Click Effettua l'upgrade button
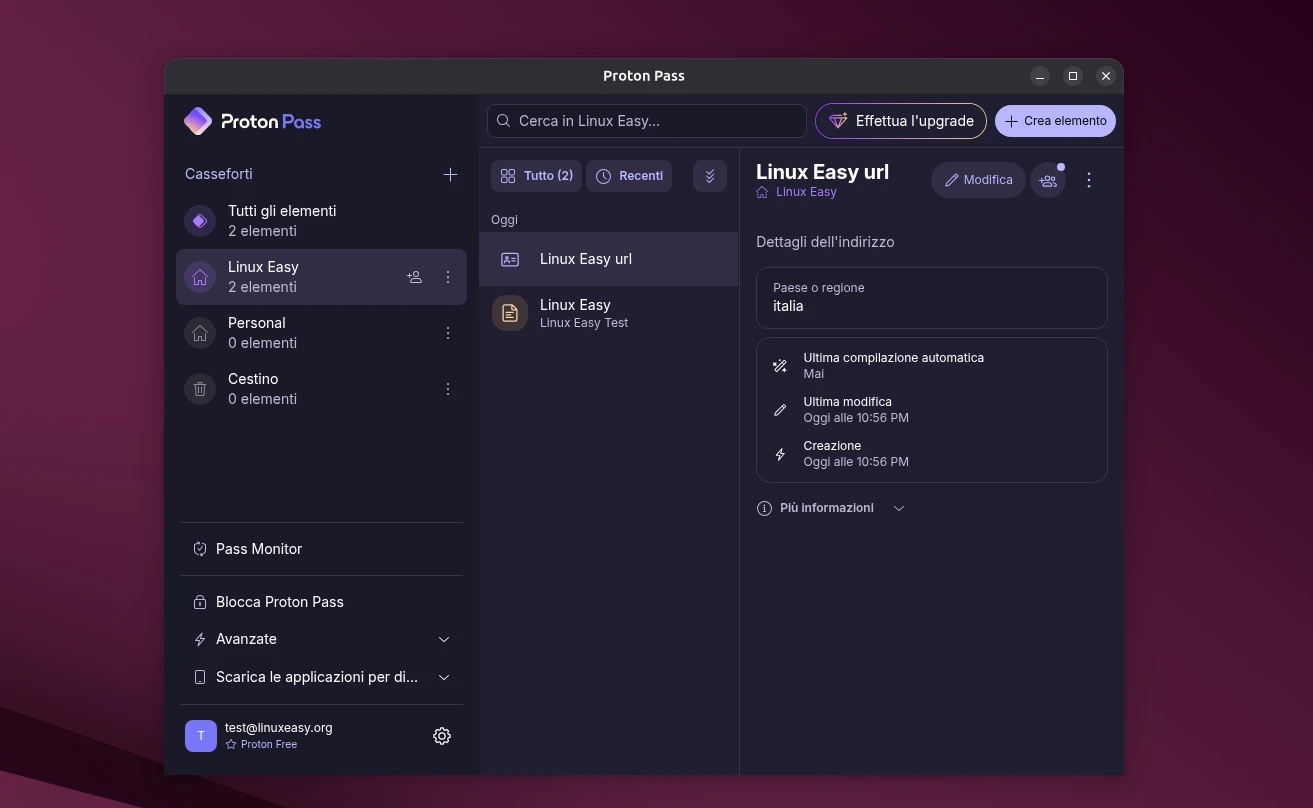The width and height of the screenshot is (1313, 808). pos(900,121)
